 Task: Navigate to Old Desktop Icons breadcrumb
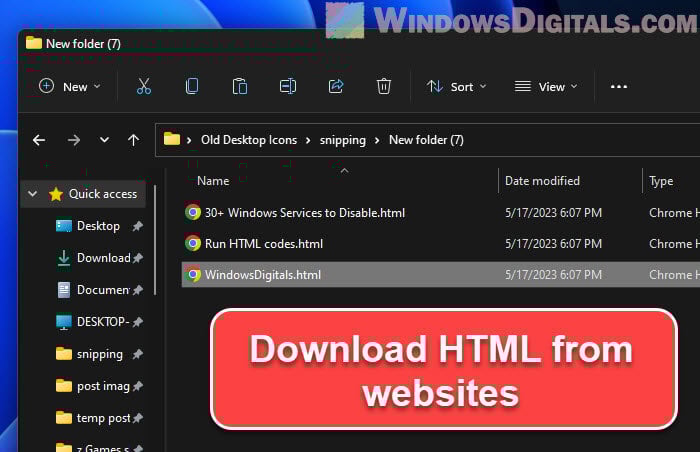point(249,140)
